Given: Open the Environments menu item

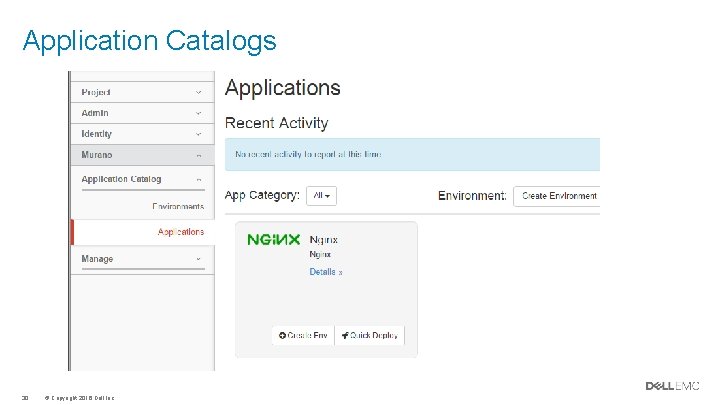Looking at the screenshot, I should pos(178,207).
